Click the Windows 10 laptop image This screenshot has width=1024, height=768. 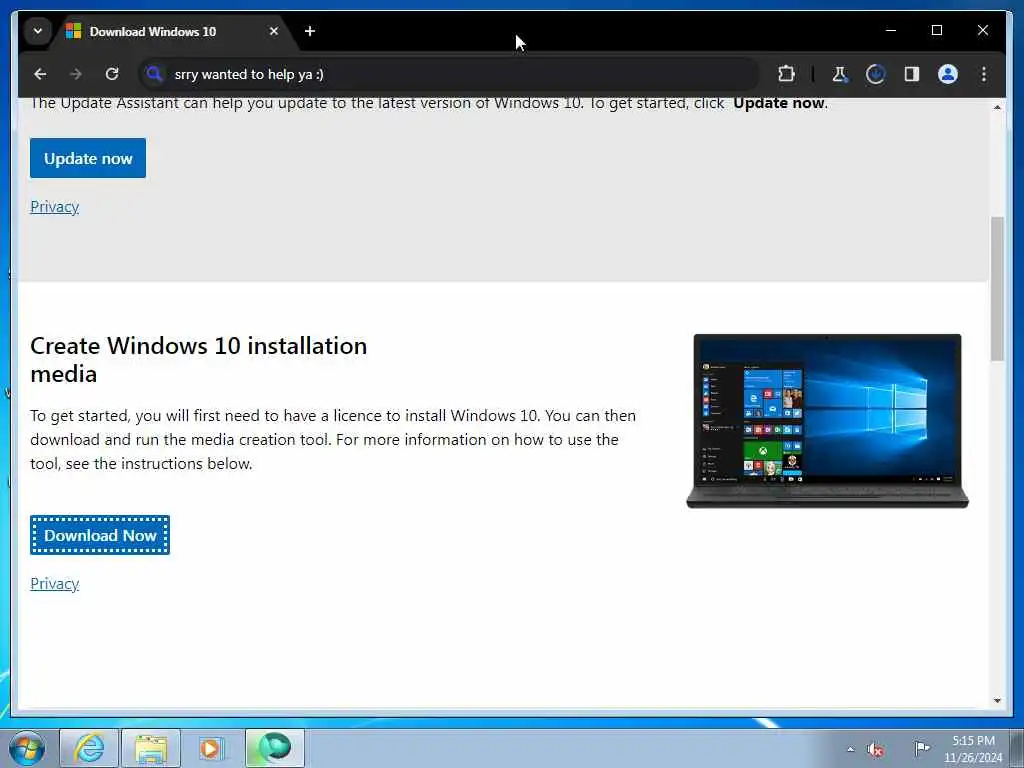tap(827, 421)
